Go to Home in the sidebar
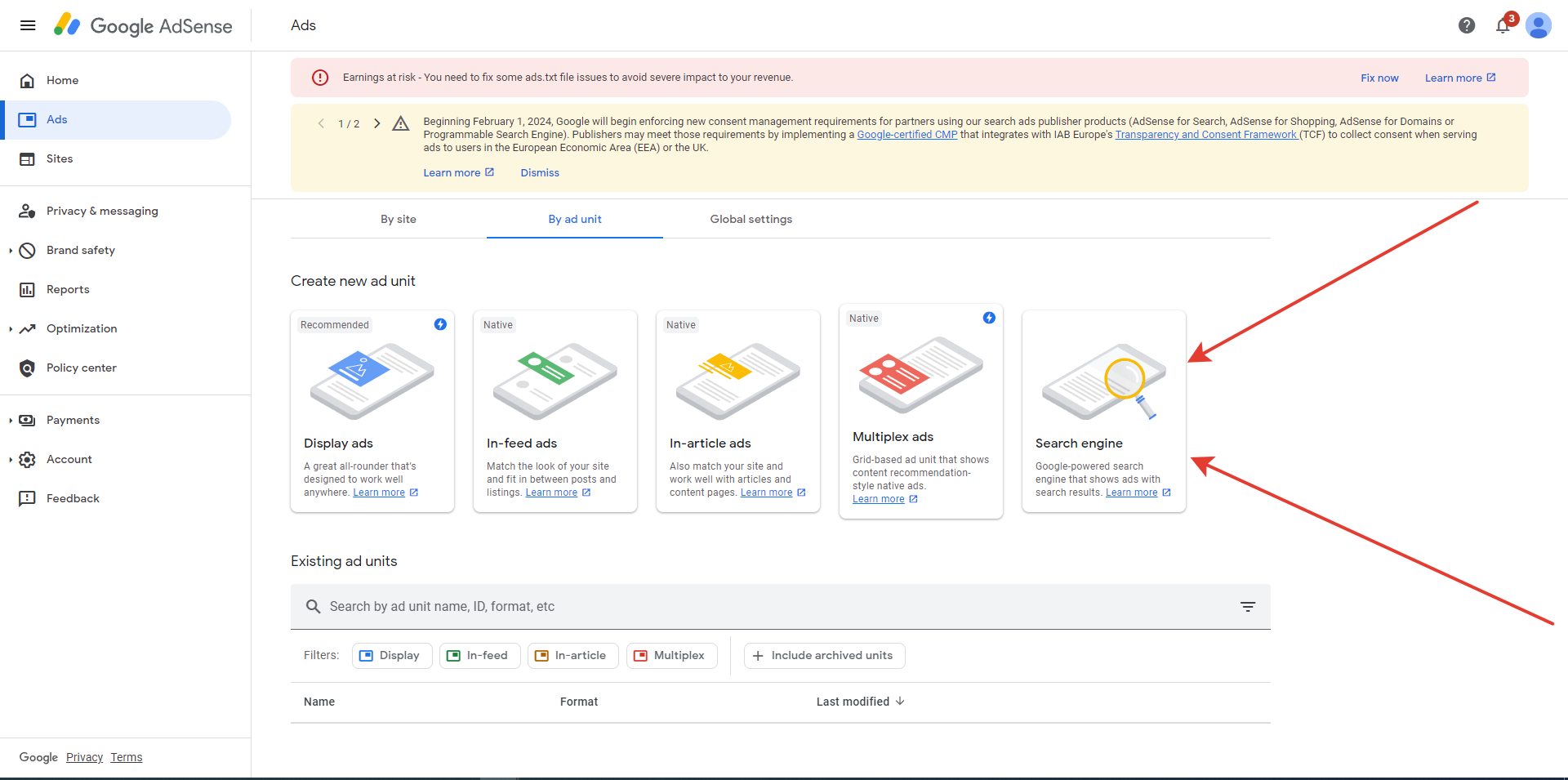Screen dimensions: 1568x780 point(115,80)
